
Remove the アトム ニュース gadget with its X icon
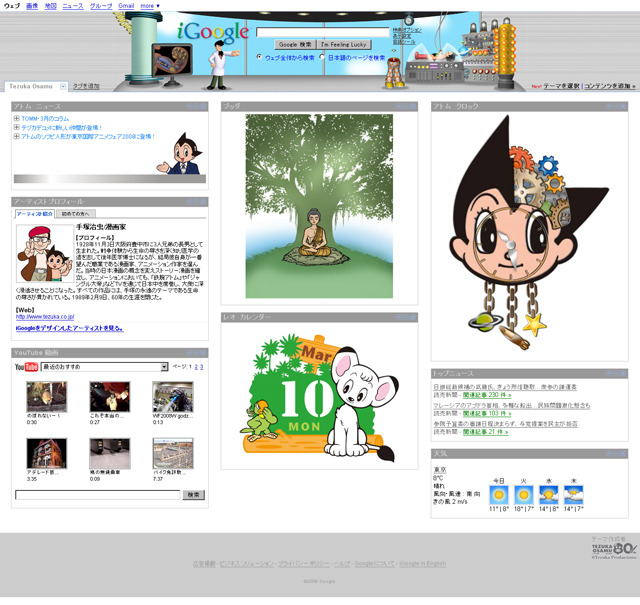click(203, 107)
